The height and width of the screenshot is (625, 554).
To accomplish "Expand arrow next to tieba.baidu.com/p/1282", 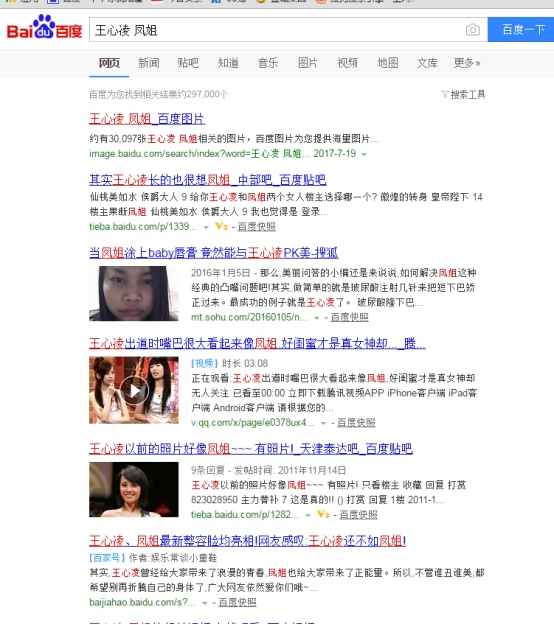I will click(x=308, y=515).
